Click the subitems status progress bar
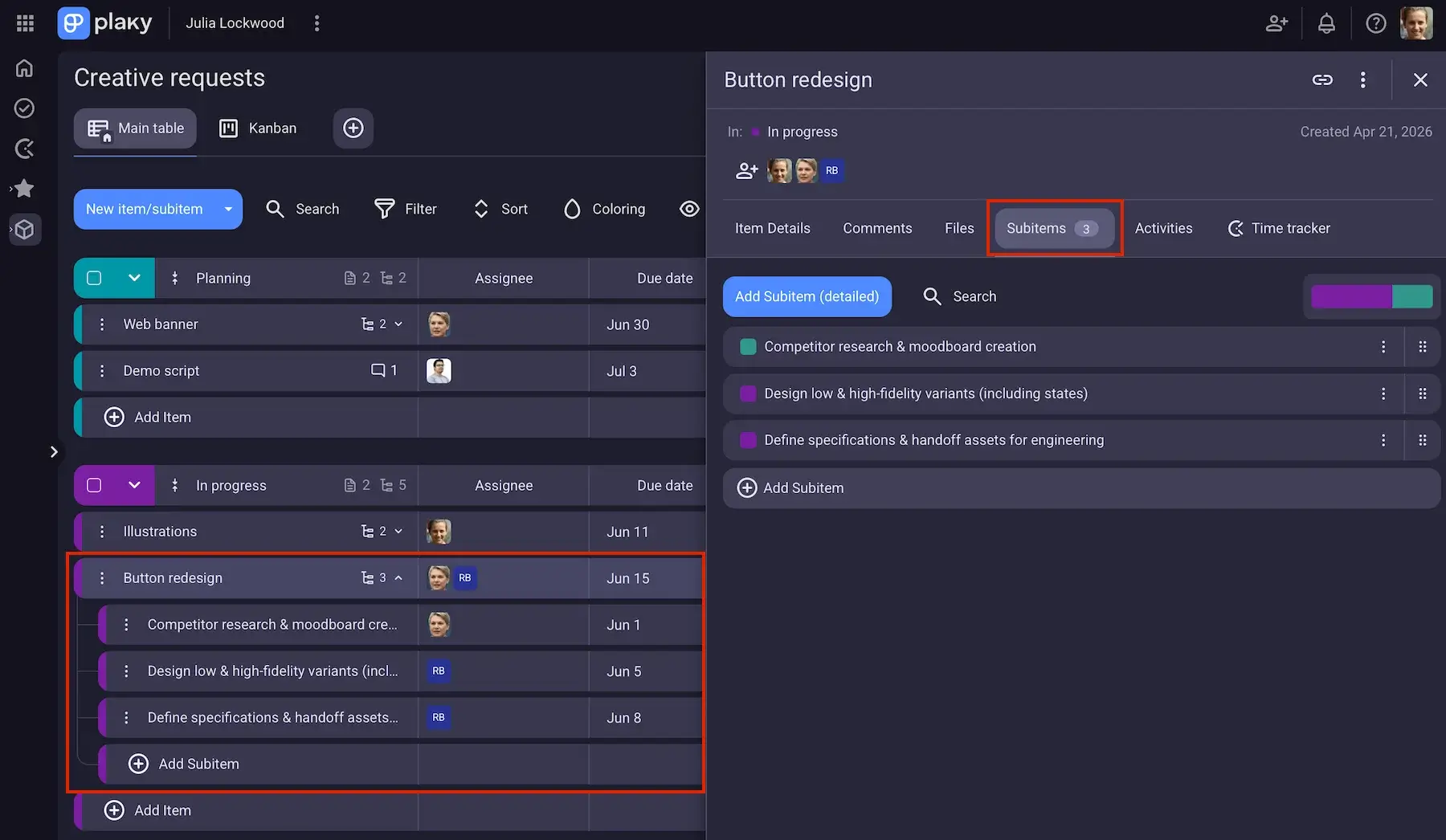 coord(1372,296)
